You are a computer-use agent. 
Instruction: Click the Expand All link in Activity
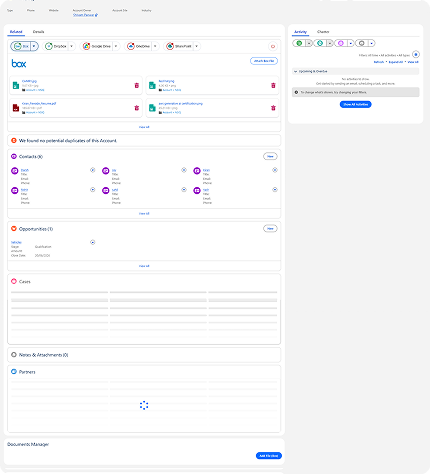(x=396, y=62)
